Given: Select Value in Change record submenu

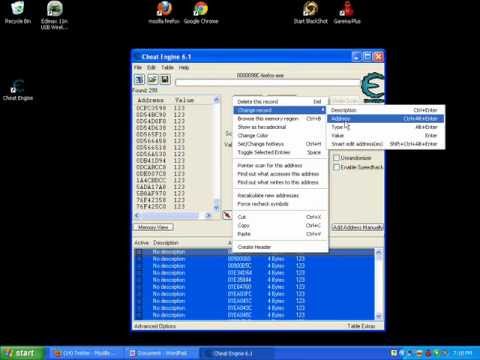Looking at the screenshot, I should pos(385,135).
